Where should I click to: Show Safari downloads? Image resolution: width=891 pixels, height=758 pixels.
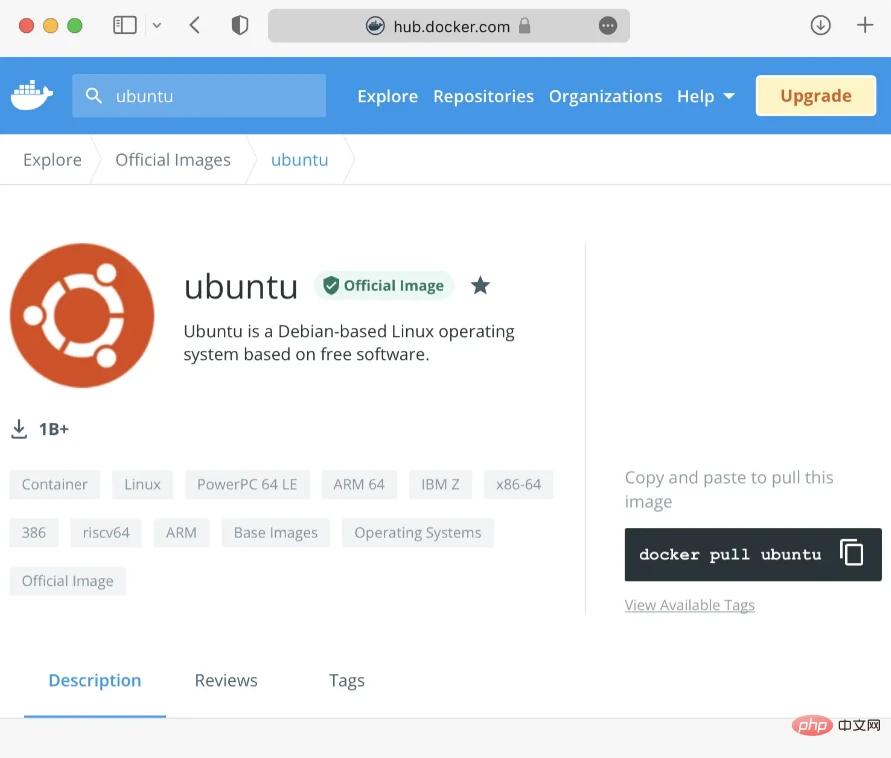[820, 25]
